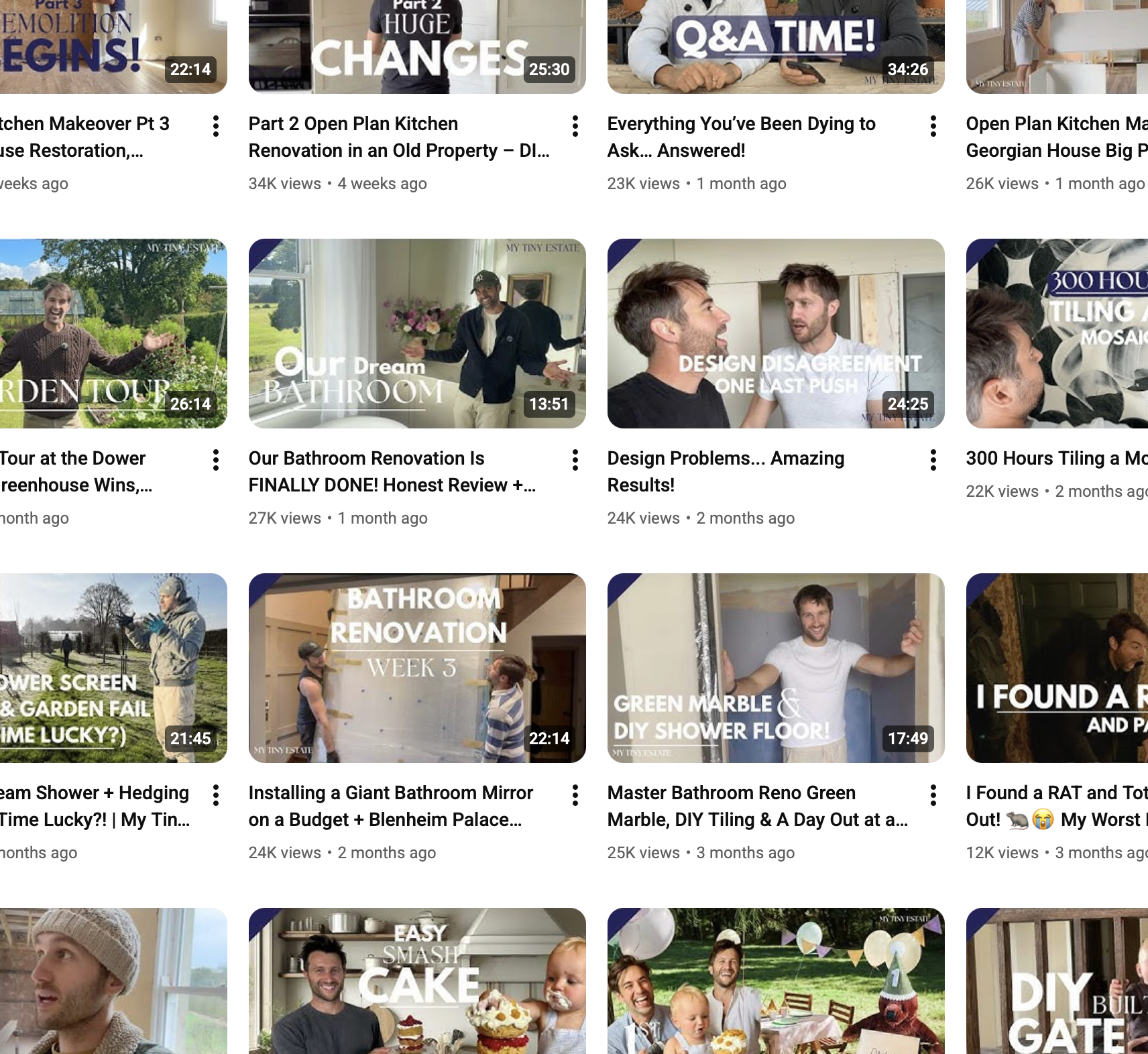Select the '26K views • 1 month ago' text

tap(1055, 184)
